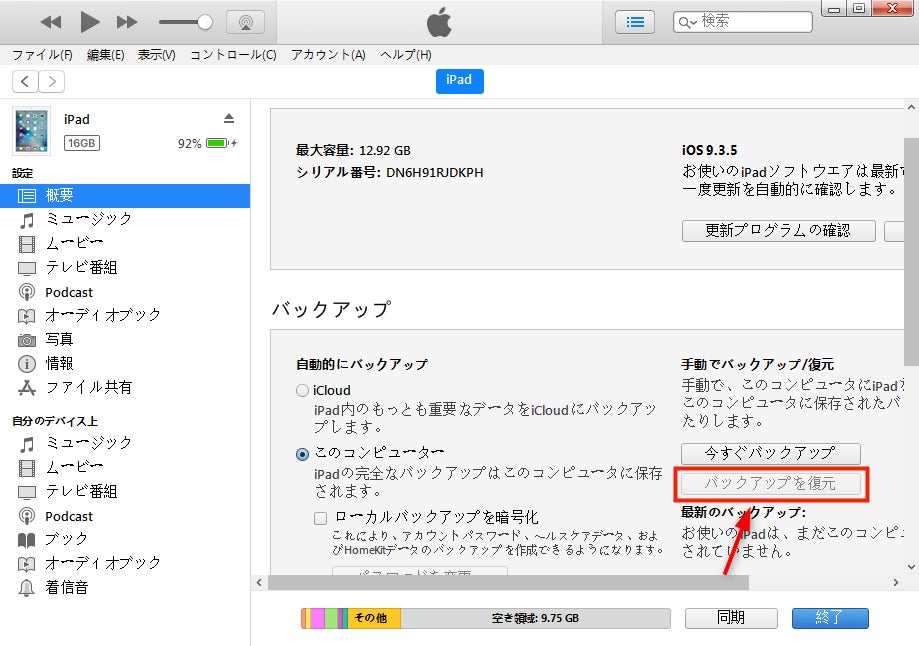This screenshot has width=919, height=646.
Task: Click the book icon next to ブック
Action: click(x=26, y=540)
